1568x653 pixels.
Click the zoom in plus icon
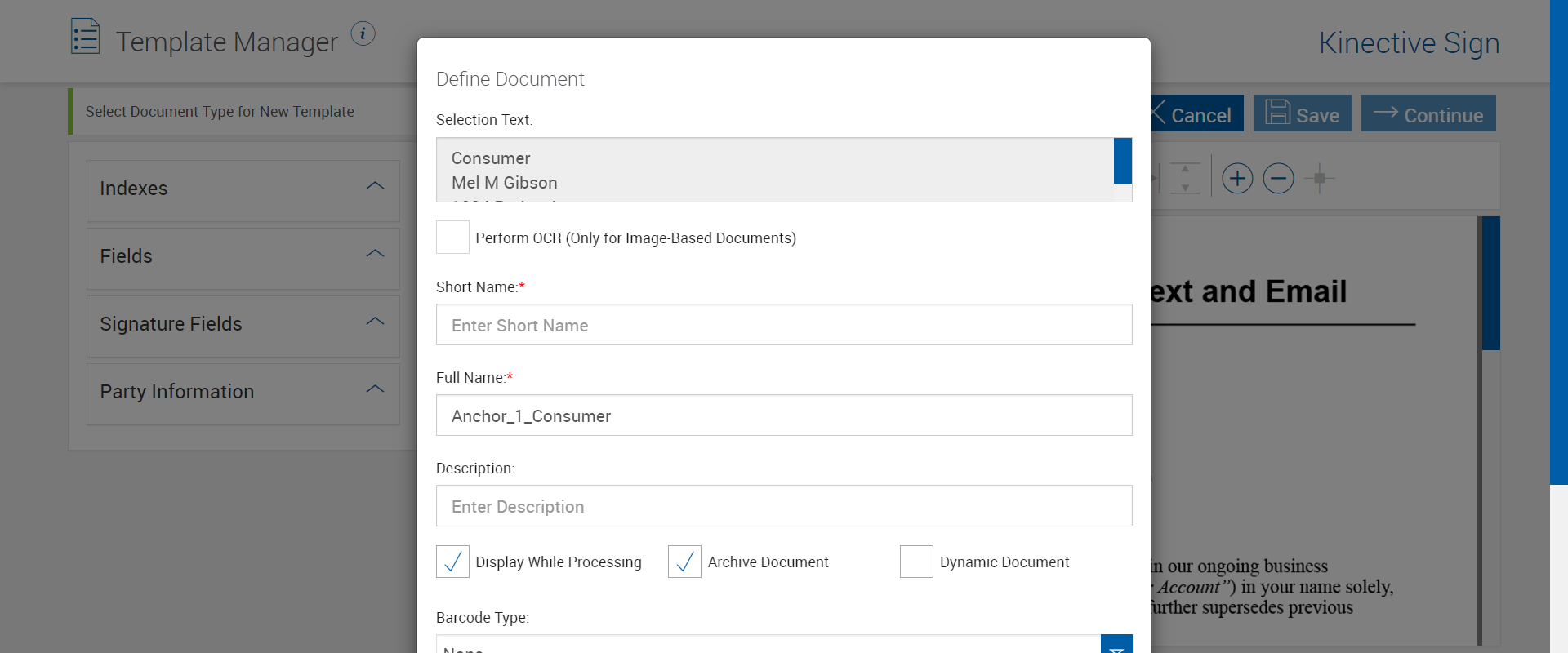pyautogui.click(x=1237, y=178)
